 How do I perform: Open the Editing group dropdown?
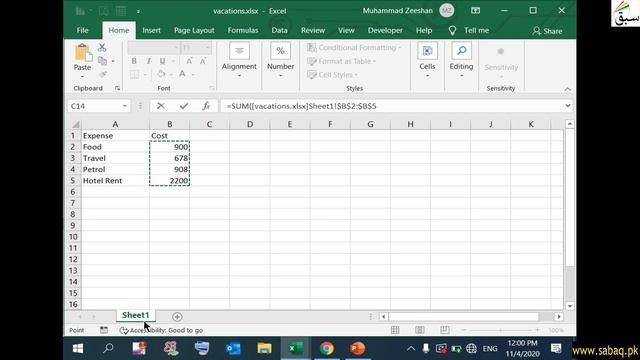(x=461, y=60)
